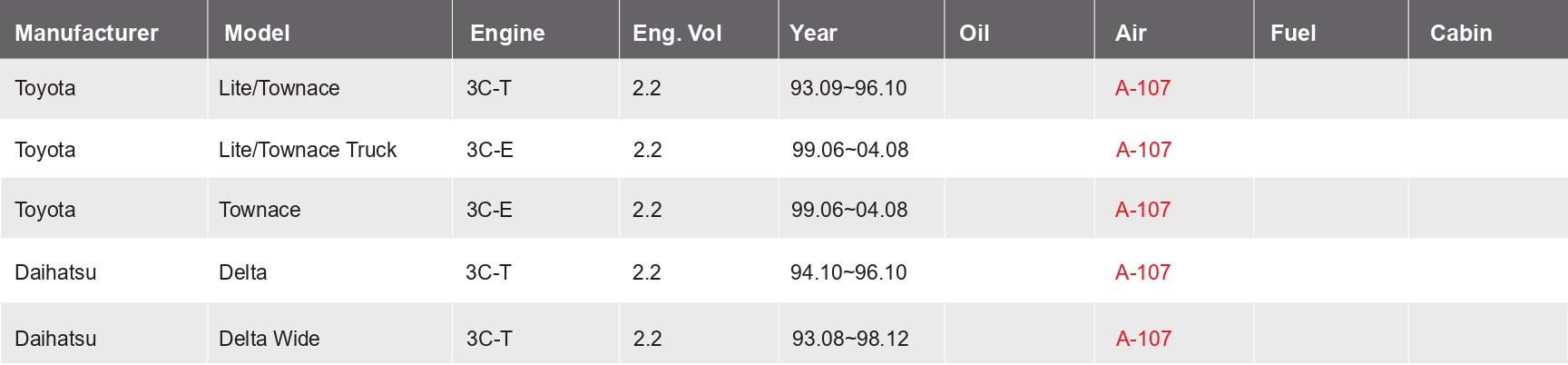
Task: Click the Manufacturer column header
Action: pos(86,34)
